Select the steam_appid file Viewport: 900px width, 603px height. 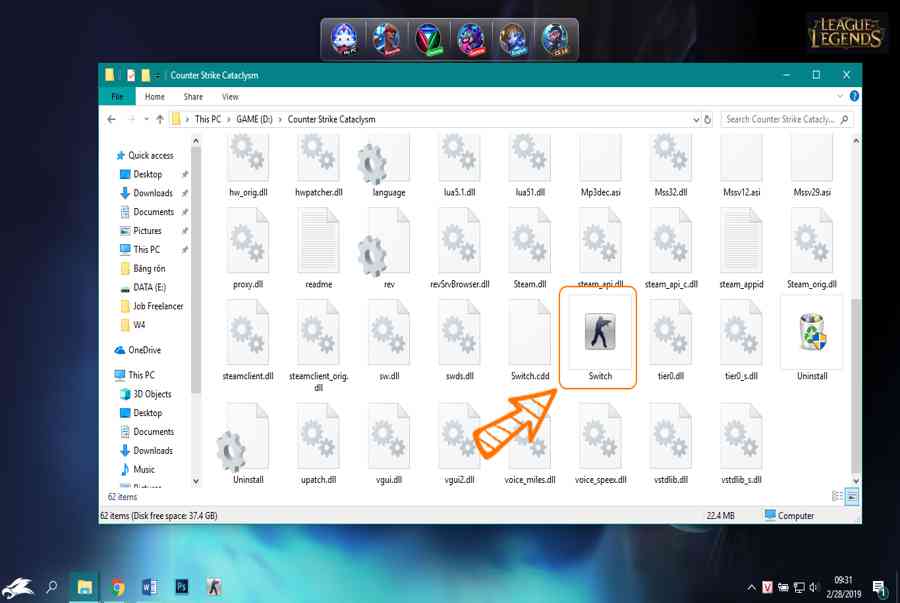[741, 248]
